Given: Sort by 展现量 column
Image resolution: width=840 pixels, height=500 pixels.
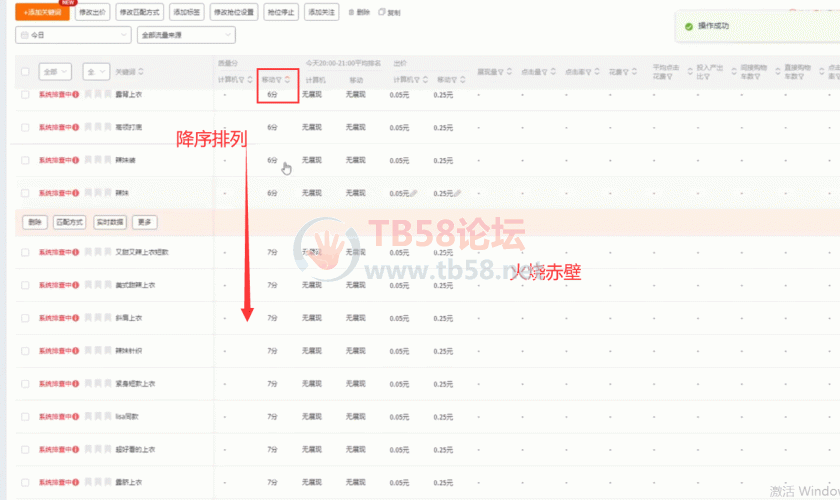Looking at the screenshot, I should pyautogui.click(x=490, y=72).
